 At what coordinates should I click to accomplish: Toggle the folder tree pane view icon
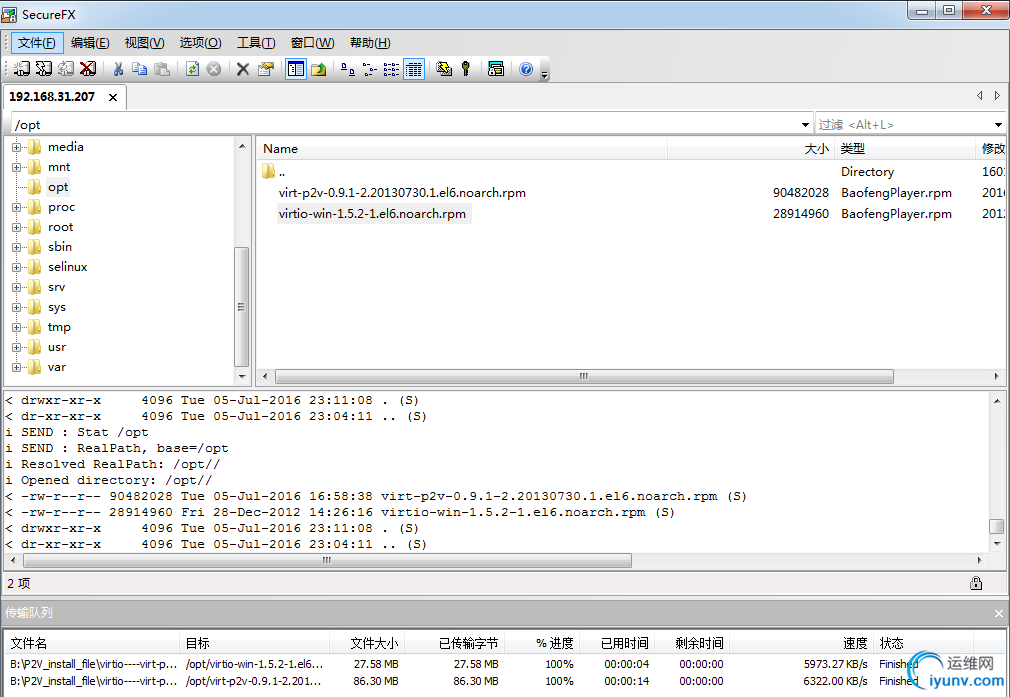(296, 69)
